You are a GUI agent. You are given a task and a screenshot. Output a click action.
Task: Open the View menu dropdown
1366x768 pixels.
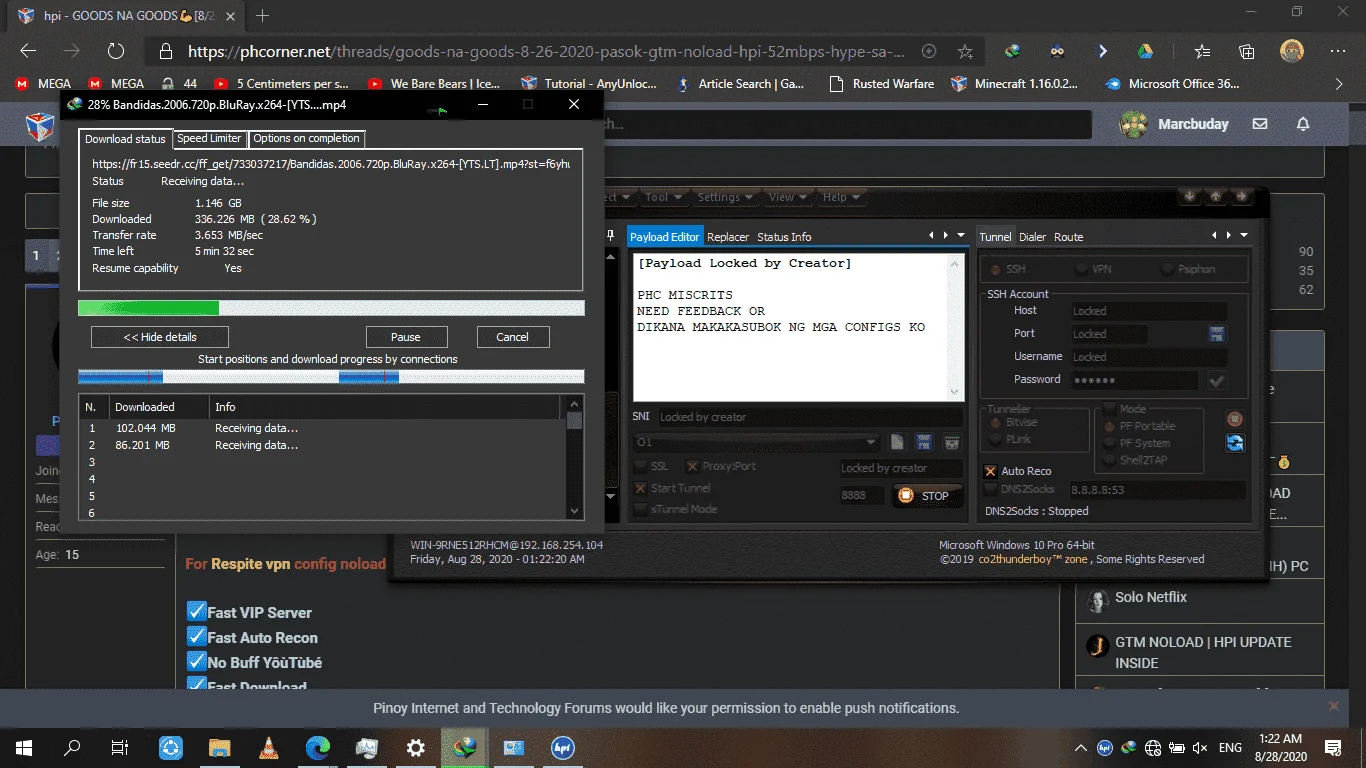[787, 197]
